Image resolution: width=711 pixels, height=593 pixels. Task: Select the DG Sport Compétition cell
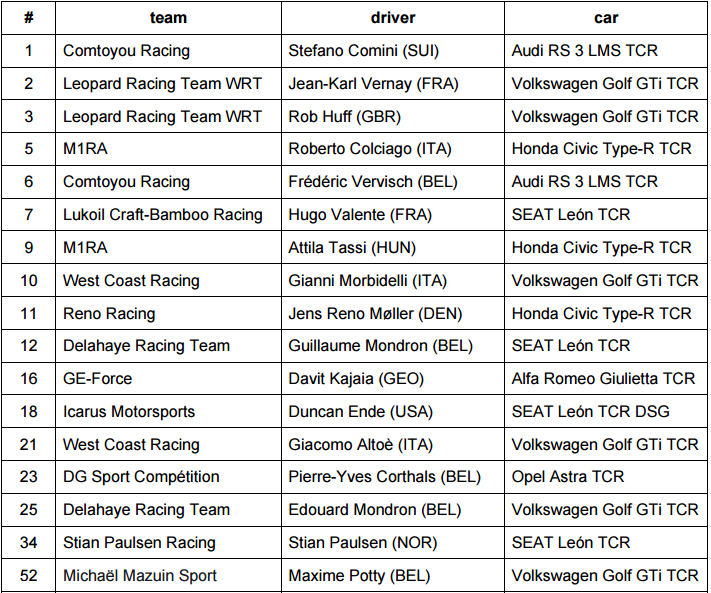coord(168,477)
